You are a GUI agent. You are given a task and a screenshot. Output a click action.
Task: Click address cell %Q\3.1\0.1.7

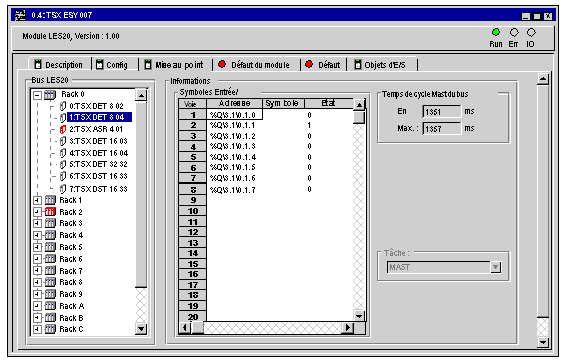coord(235,190)
